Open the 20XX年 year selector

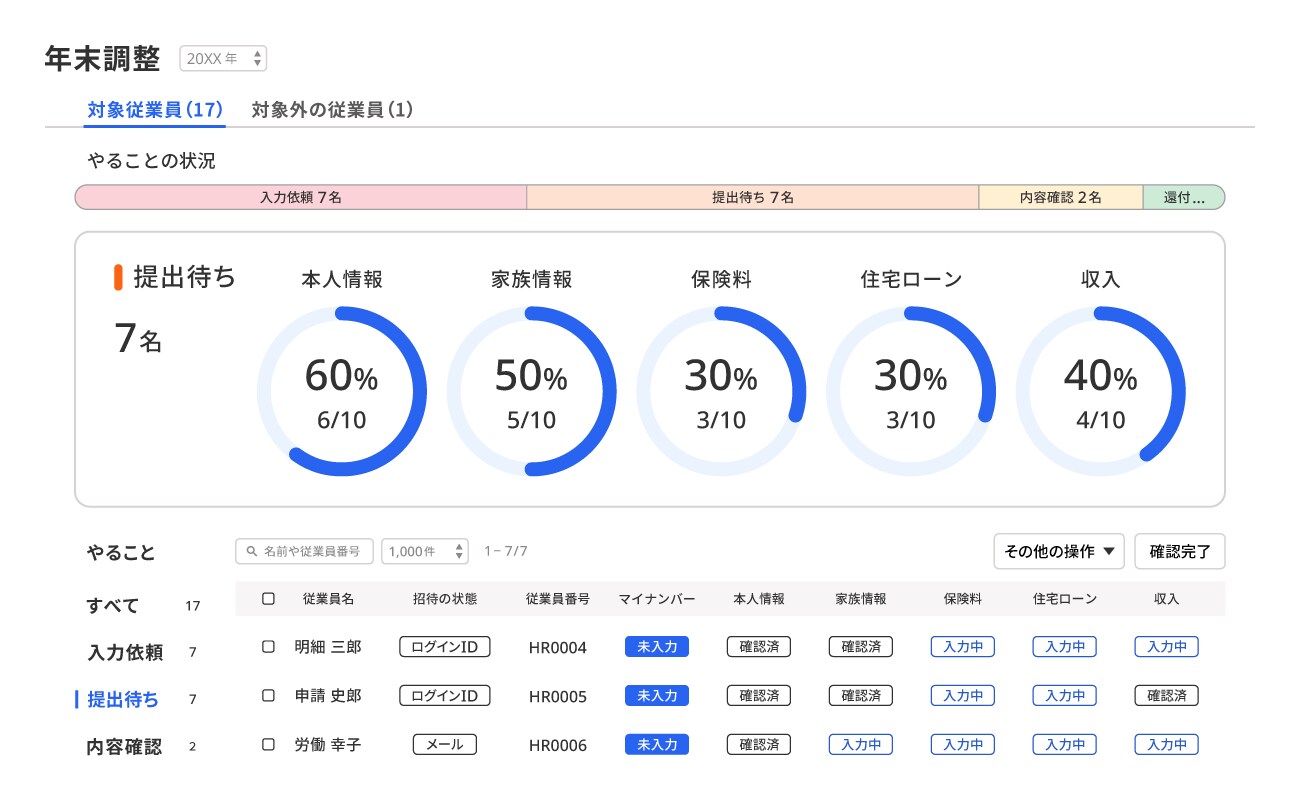tap(223, 59)
